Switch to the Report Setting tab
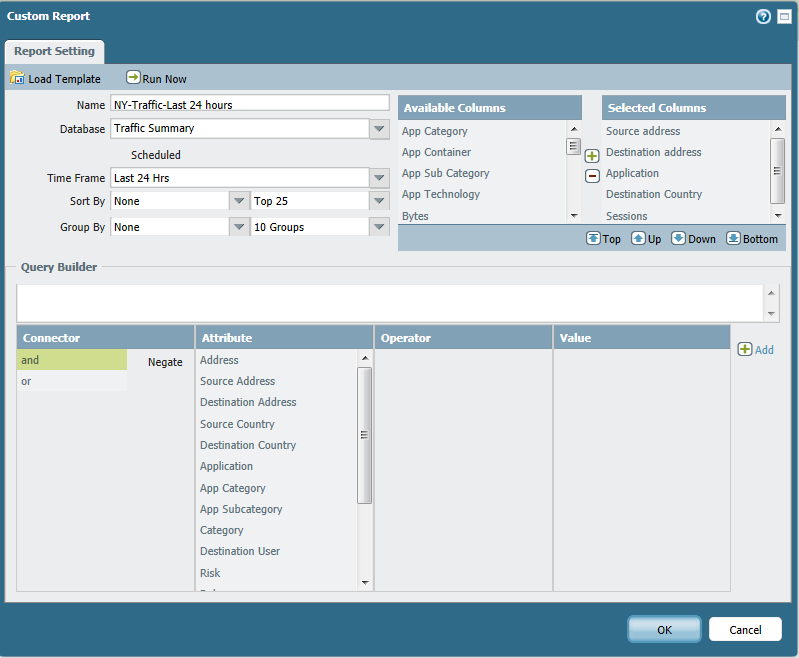This screenshot has height=658, width=799. click(x=55, y=51)
